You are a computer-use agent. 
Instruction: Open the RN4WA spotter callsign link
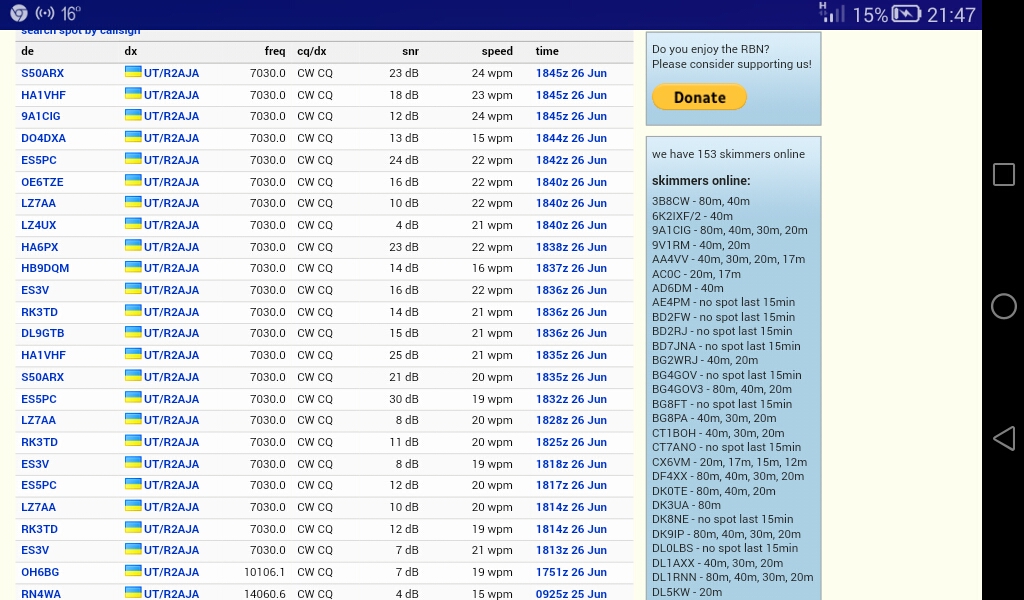[41, 593]
